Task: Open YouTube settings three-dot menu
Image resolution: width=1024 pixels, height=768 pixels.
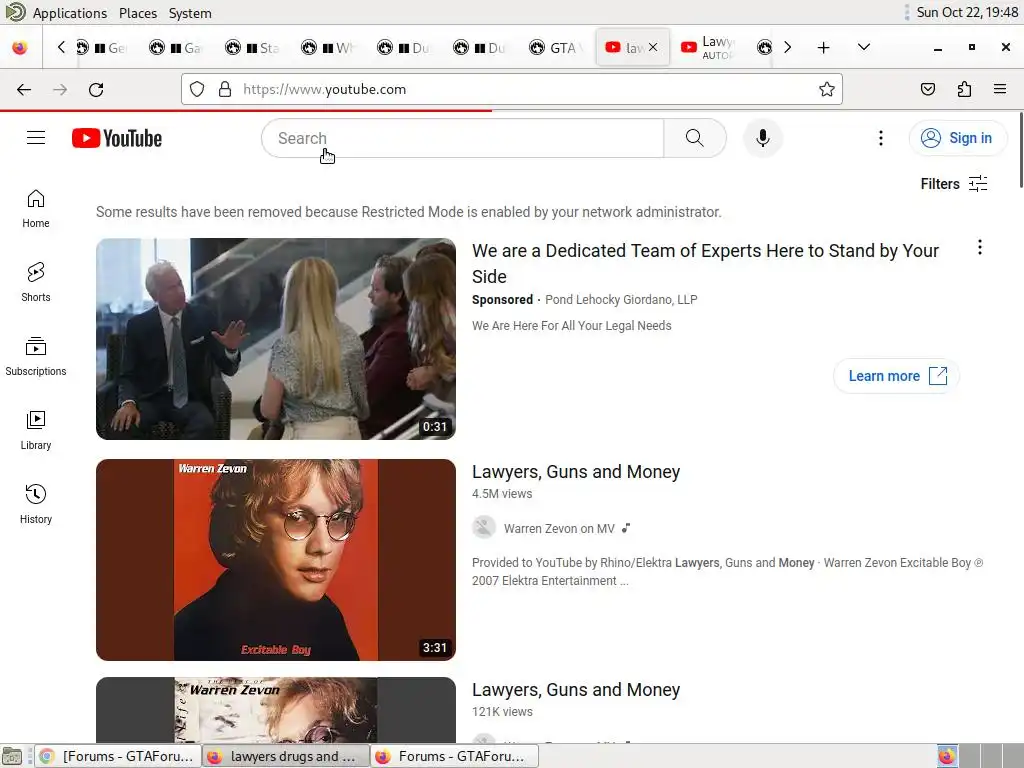Action: tap(880, 138)
